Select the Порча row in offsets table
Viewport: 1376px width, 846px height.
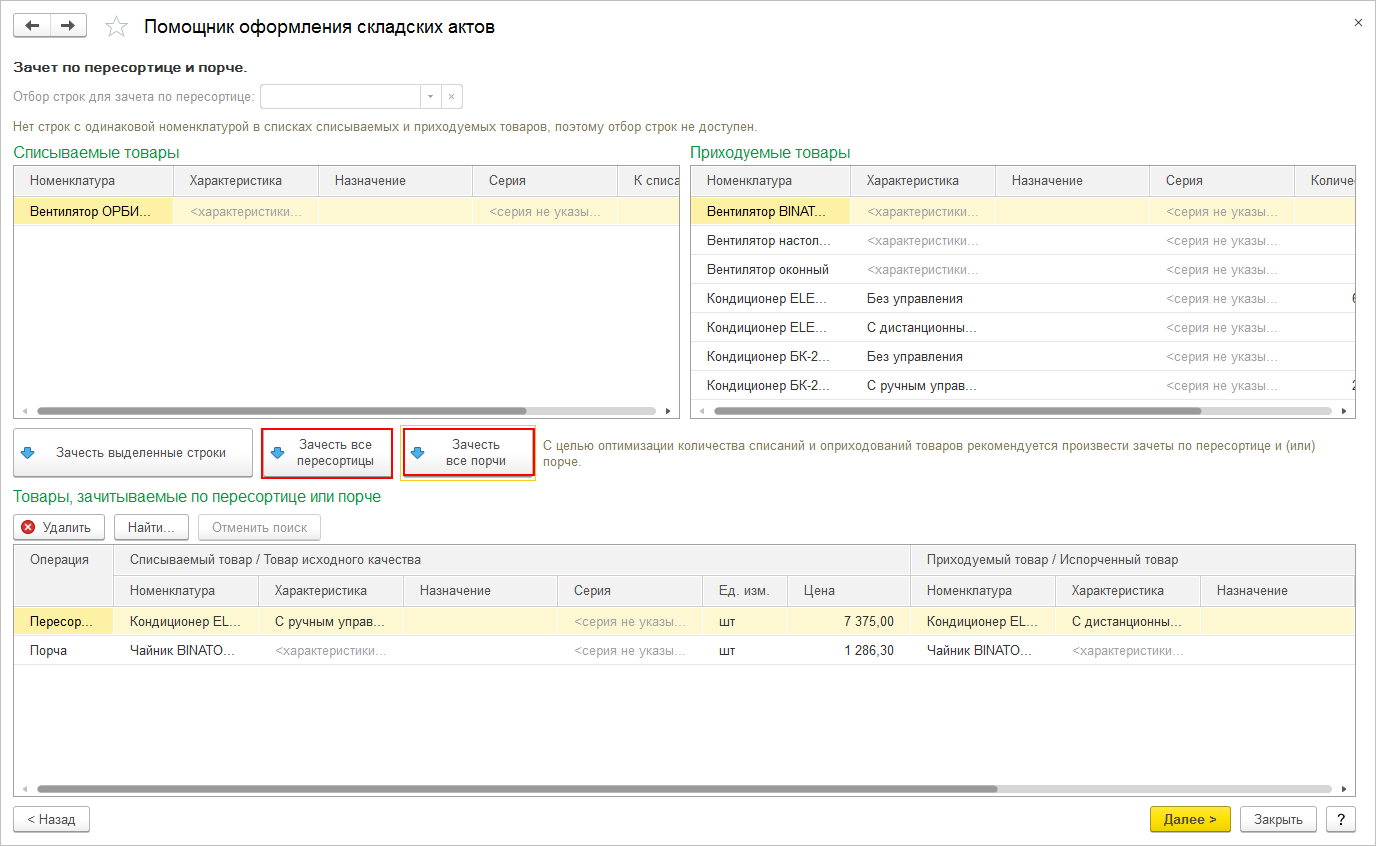click(49, 650)
